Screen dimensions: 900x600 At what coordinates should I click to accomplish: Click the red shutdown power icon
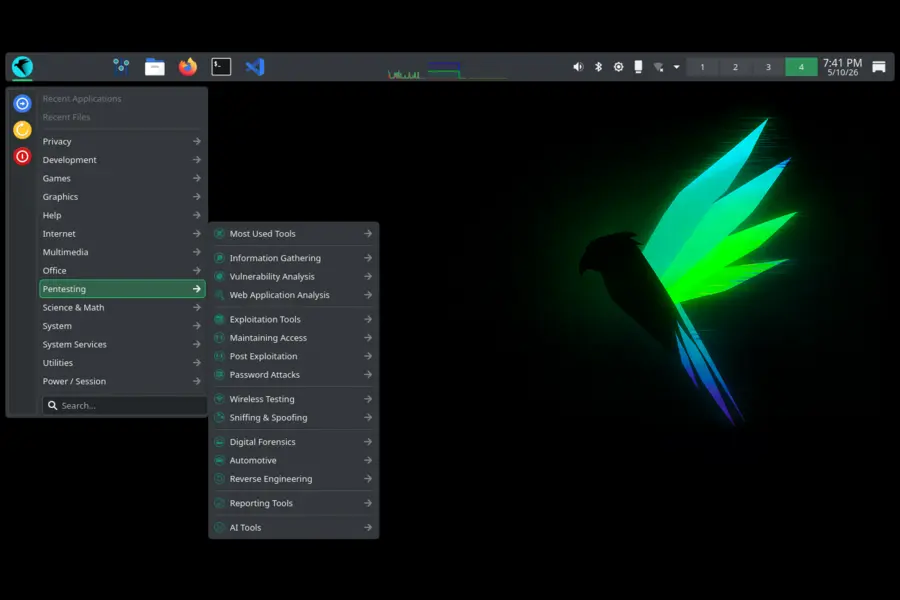point(22,156)
